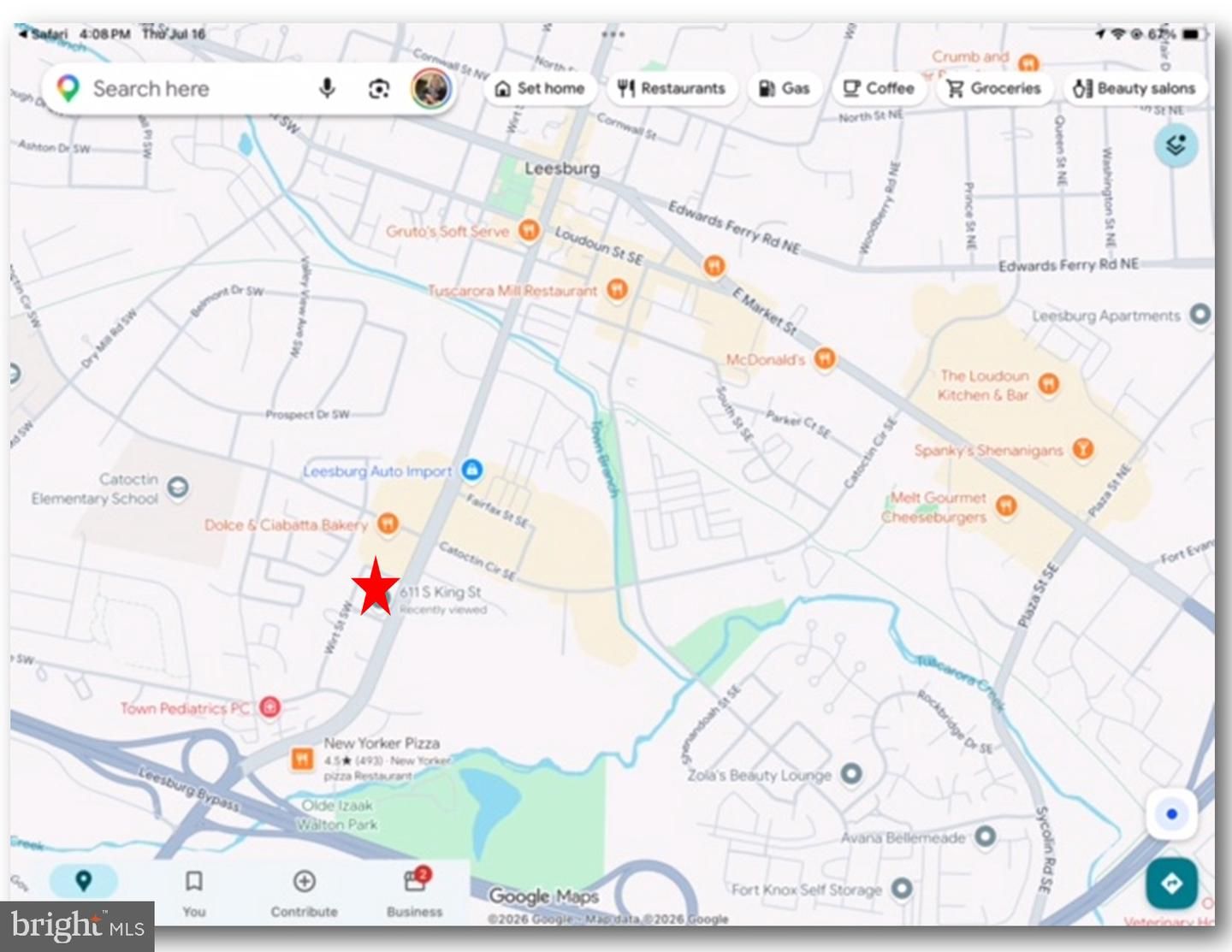Viewport: 1232px width, 952px height.
Task: Filter map by Restaurants
Action: pos(672,88)
